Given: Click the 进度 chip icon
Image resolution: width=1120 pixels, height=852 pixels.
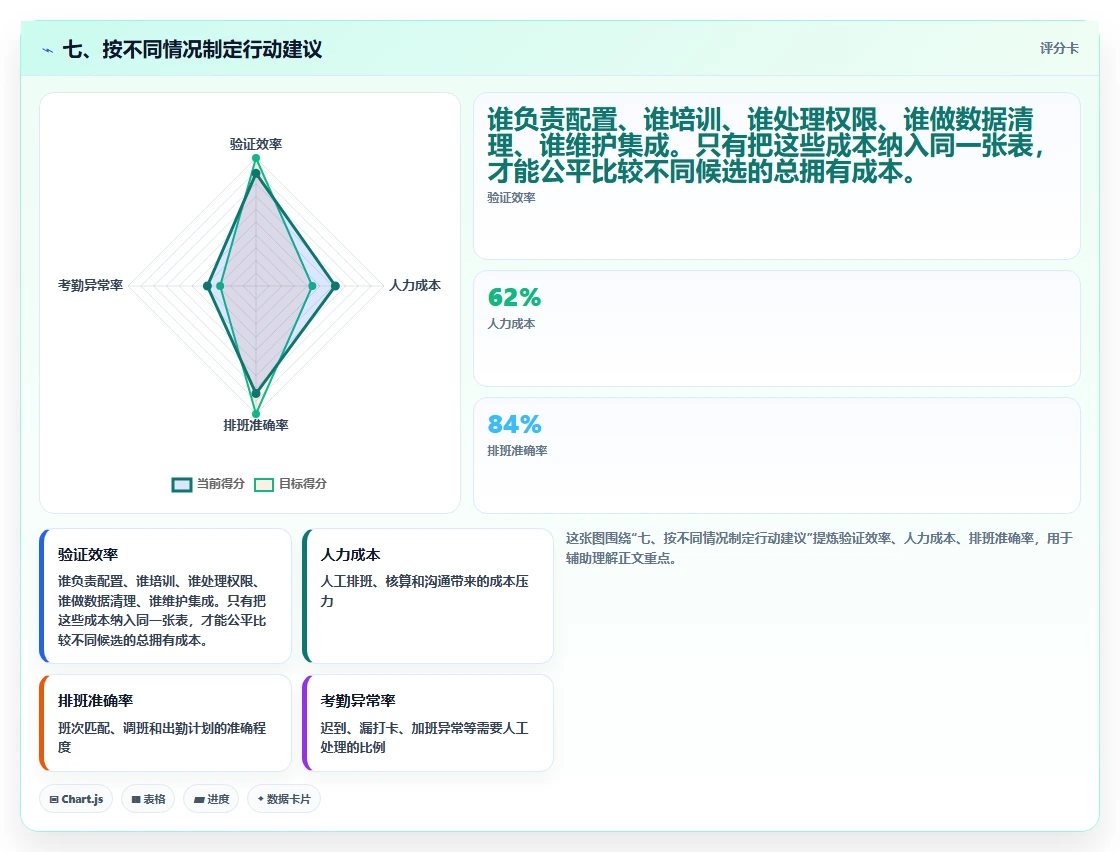Looking at the screenshot, I should tap(199, 799).
